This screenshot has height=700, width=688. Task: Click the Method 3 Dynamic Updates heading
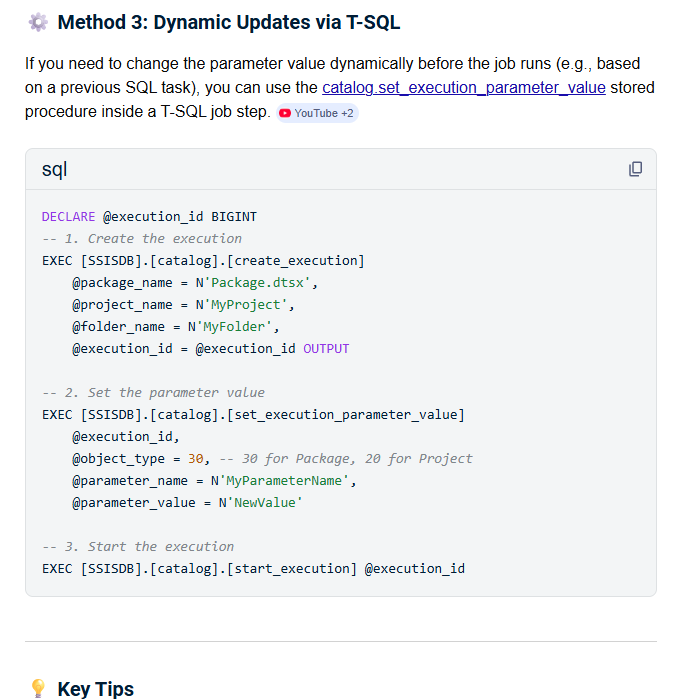229,21
